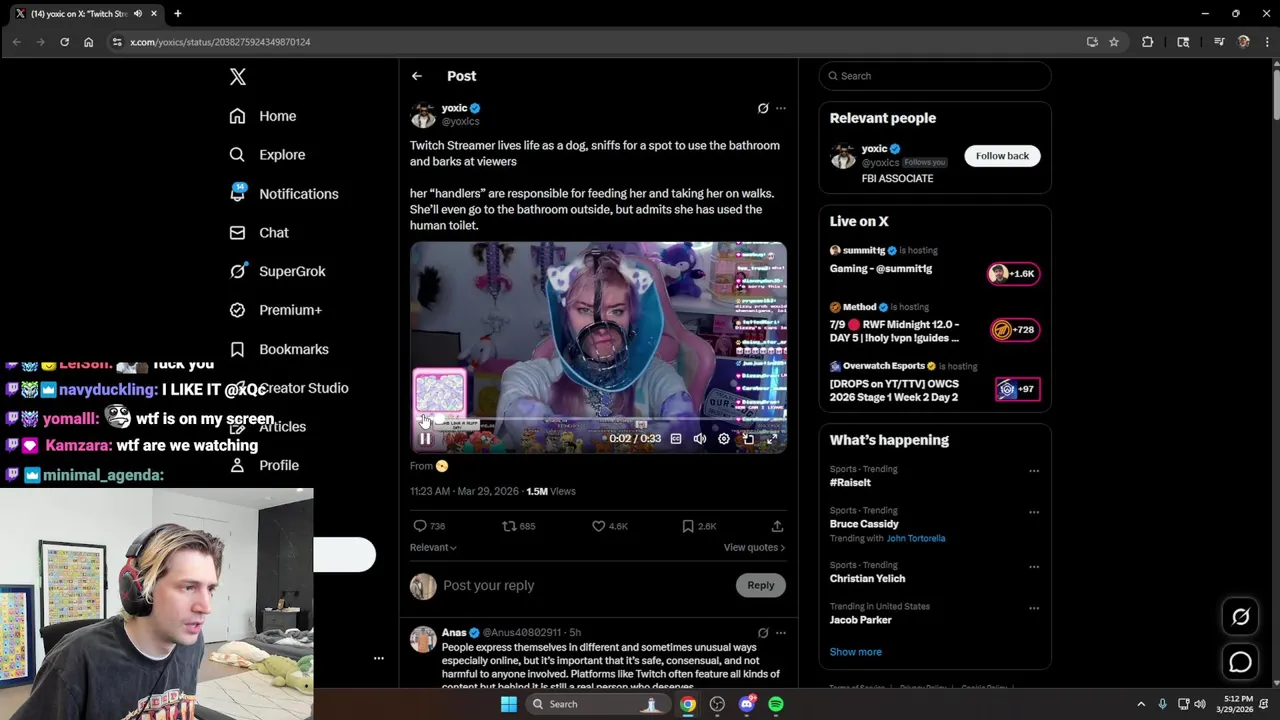Open Chrome from the taskbar
Screen dimensions: 1280x720
pos(688,704)
